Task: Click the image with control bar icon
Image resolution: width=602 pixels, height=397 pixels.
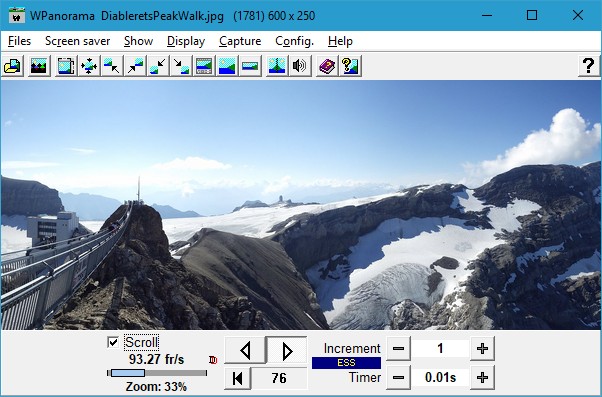Action: pyautogui.click(x=204, y=66)
